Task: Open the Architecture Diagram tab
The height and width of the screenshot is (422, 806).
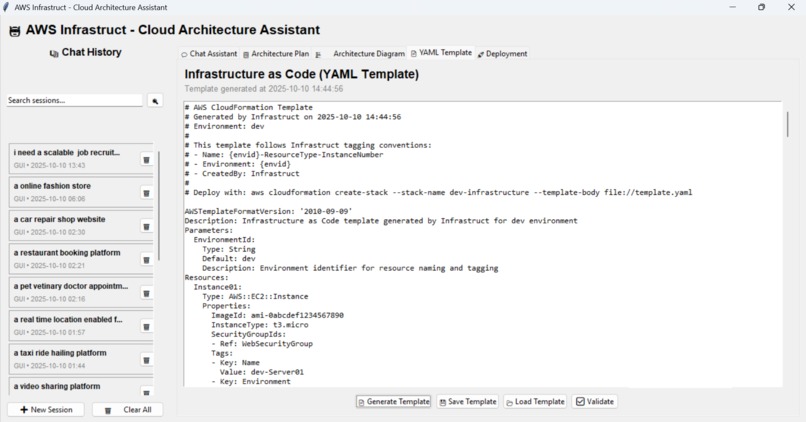Action: (360, 53)
